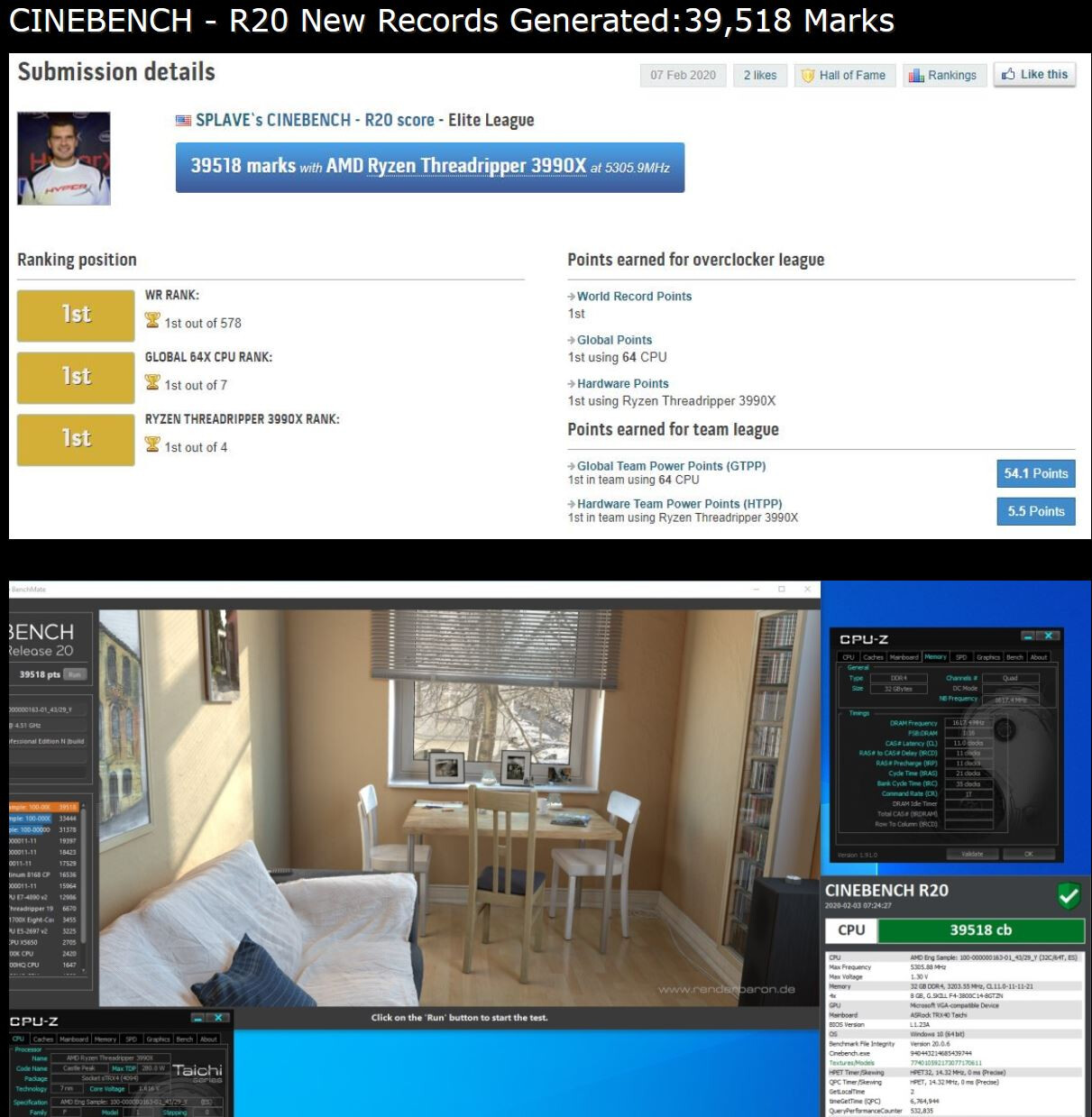Screen dimensions: 1092x1117
Task: Click the AMD Ryzen Threadripper 3990X score banner
Action: 429,167
